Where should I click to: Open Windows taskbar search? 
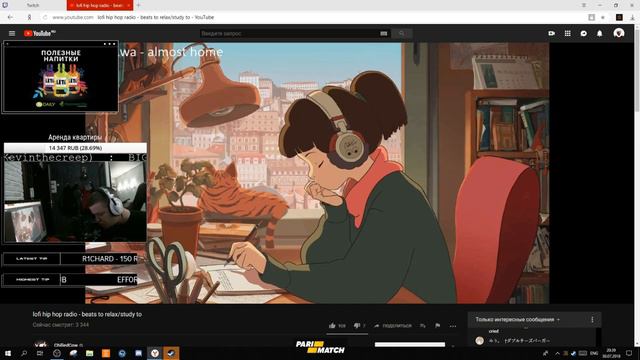click(x=24, y=353)
